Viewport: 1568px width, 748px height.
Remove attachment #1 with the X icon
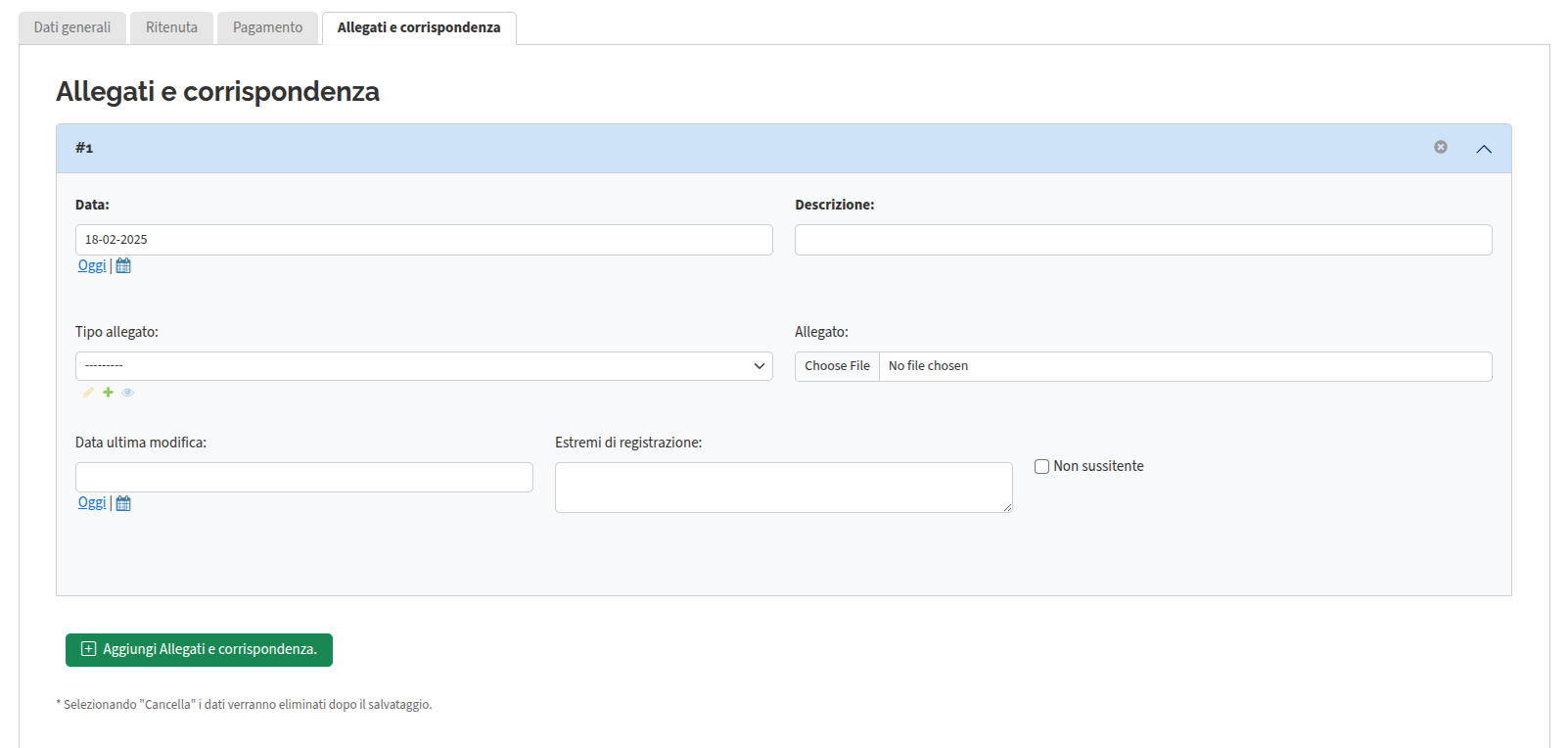(x=1441, y=147)
